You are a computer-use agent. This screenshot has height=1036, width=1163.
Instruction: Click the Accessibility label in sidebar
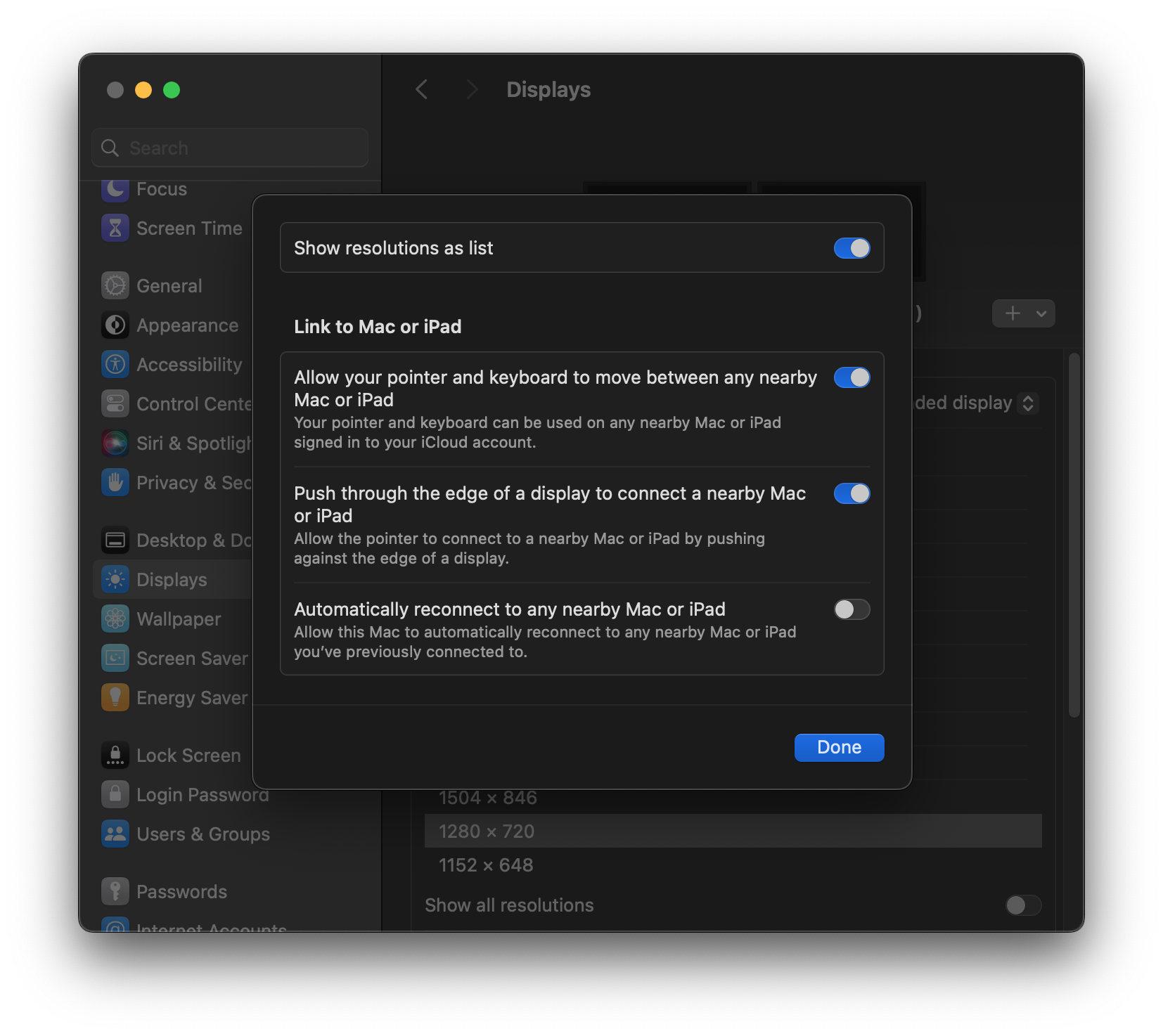coord(189,364)
